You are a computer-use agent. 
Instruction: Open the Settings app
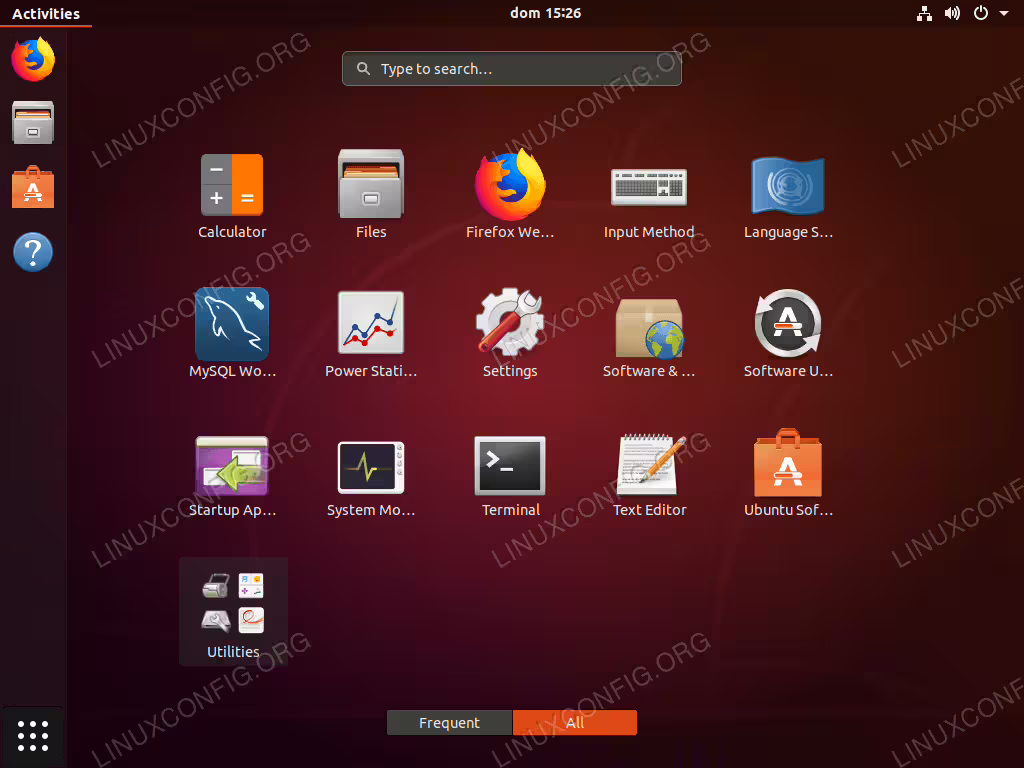point(510,323)
